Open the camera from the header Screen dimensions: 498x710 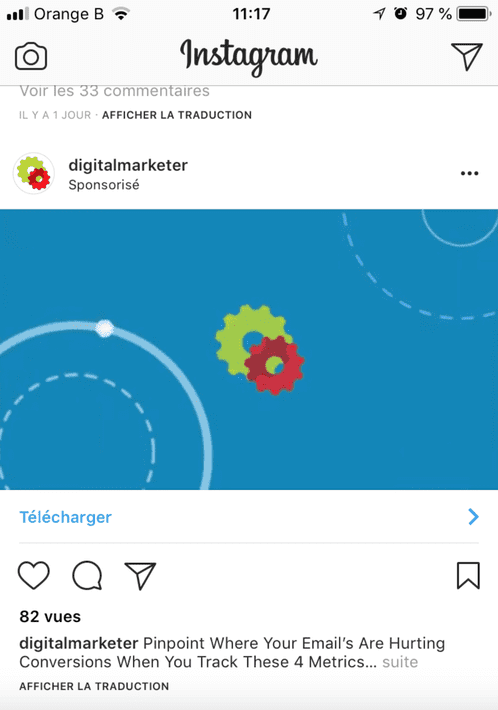(x=31, y=57)
